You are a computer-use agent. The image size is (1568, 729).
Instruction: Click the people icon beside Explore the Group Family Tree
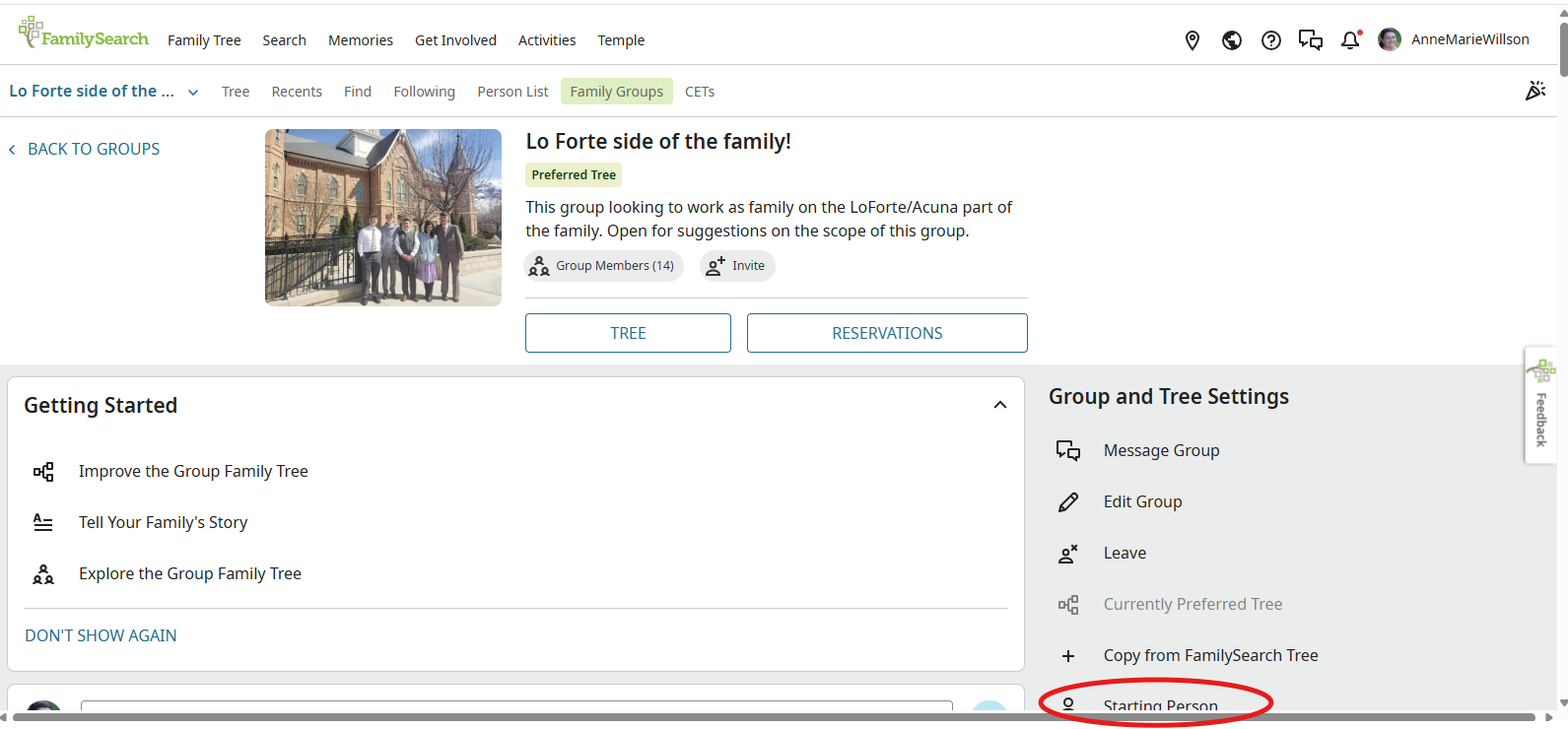(x=43, y=574)
